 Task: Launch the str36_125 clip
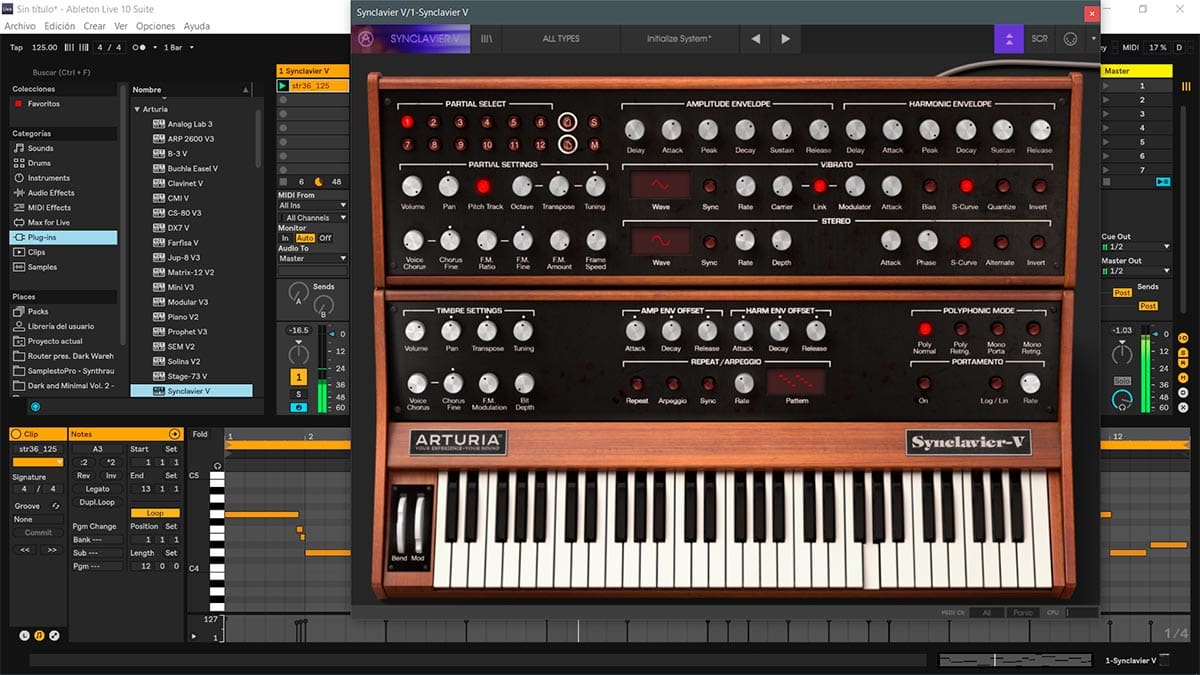tap(283, 86)
